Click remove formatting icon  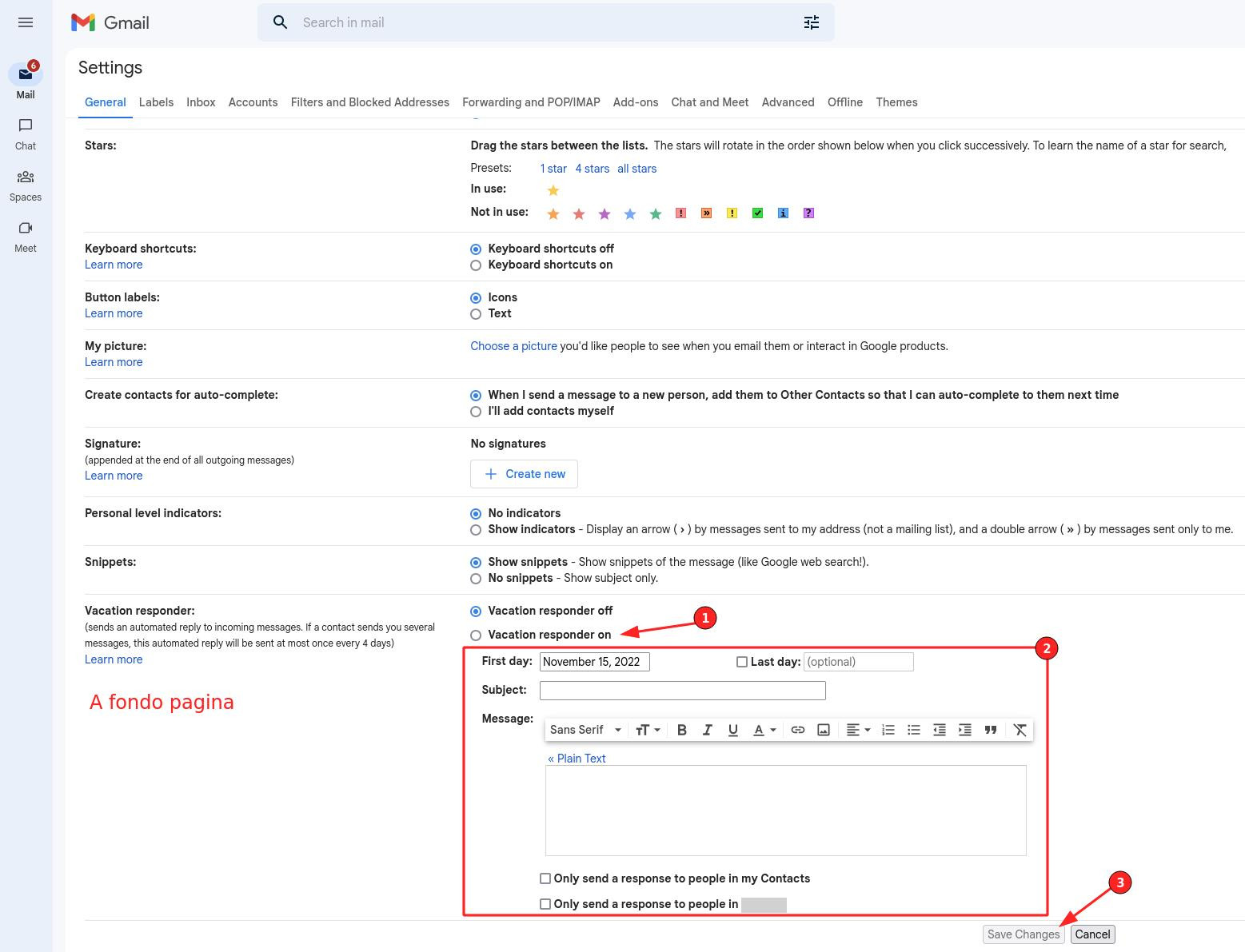[1020, 730]
